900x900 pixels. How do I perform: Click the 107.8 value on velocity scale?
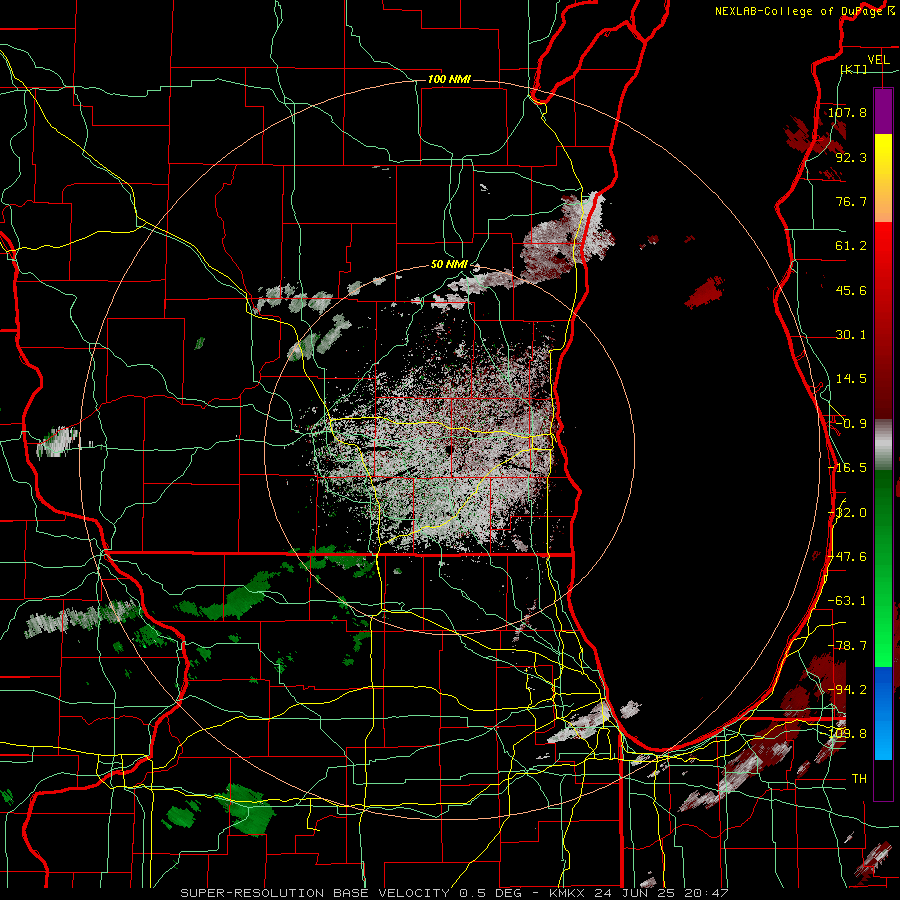847,112
